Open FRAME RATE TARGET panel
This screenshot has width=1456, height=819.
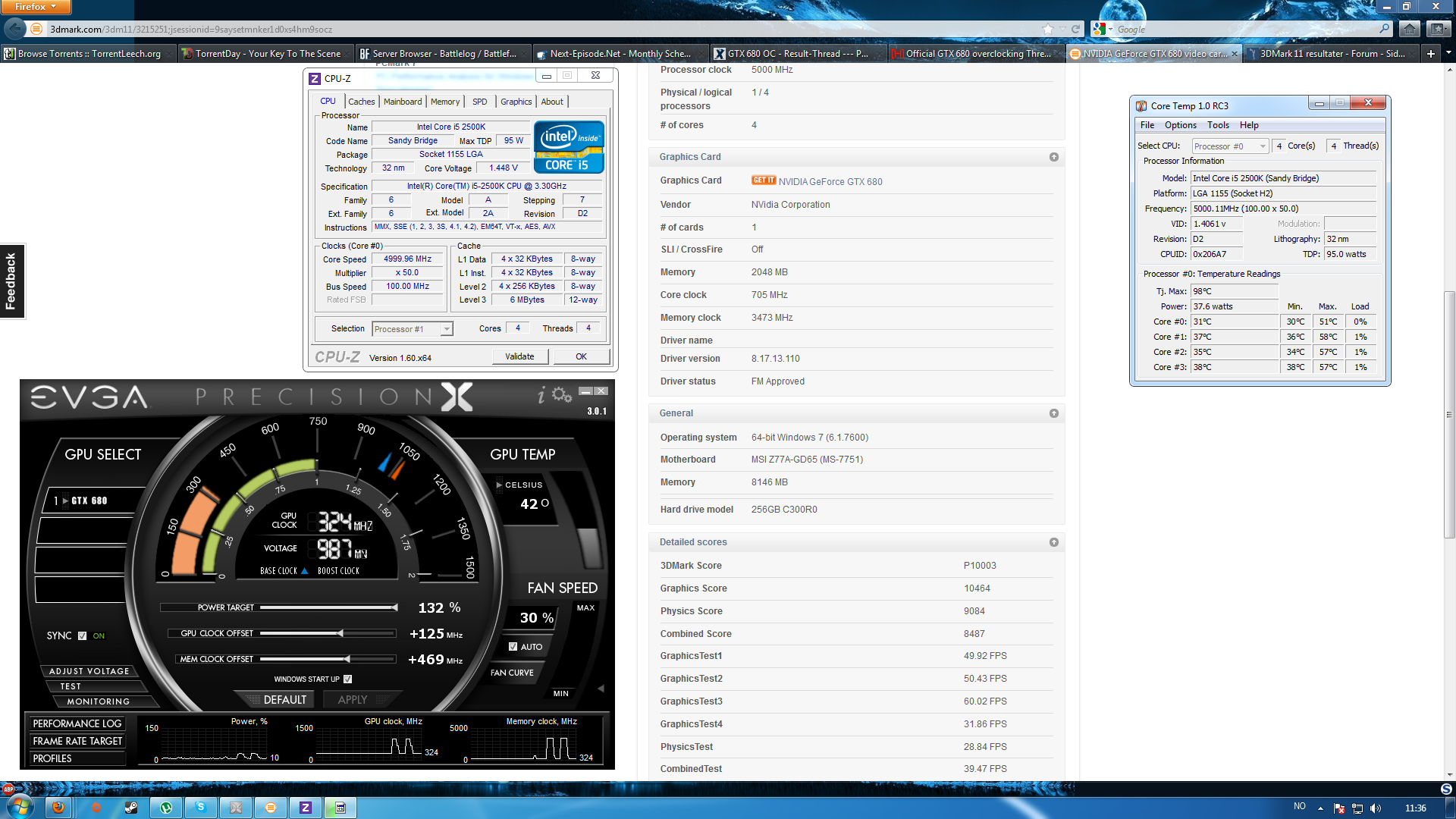[x=77, y=741]
